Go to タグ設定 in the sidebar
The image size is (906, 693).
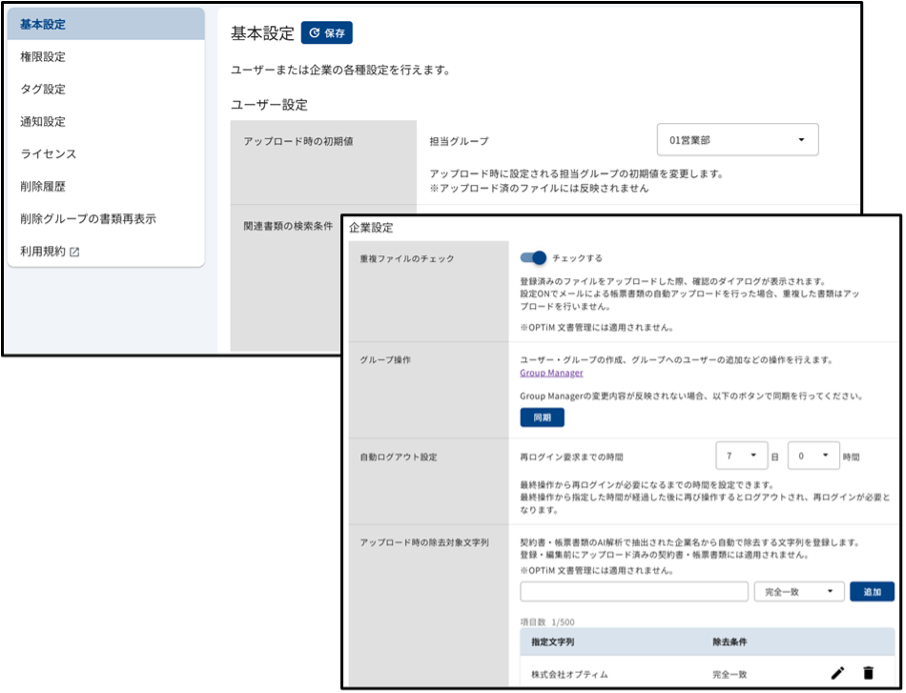[43, 89]
